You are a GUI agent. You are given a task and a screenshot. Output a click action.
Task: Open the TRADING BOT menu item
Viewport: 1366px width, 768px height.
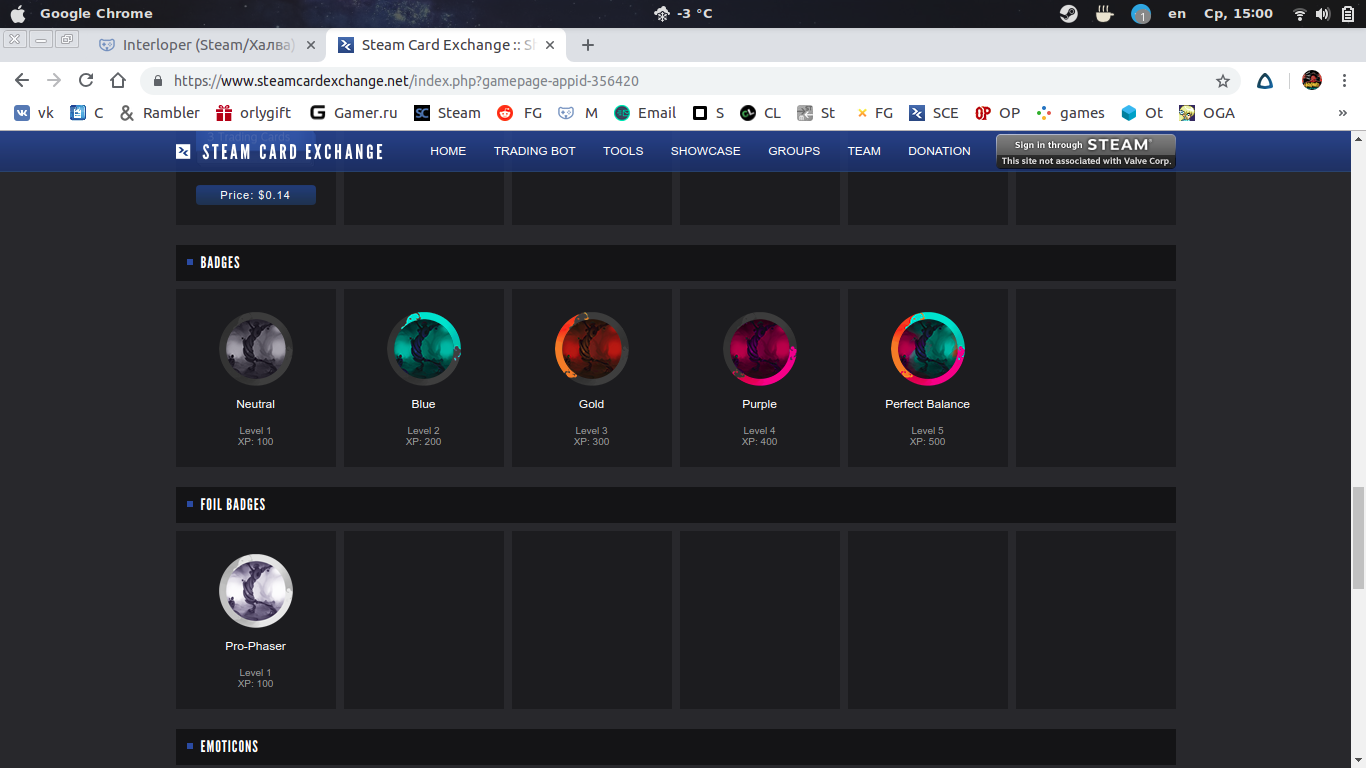click(x=535, y=151)
